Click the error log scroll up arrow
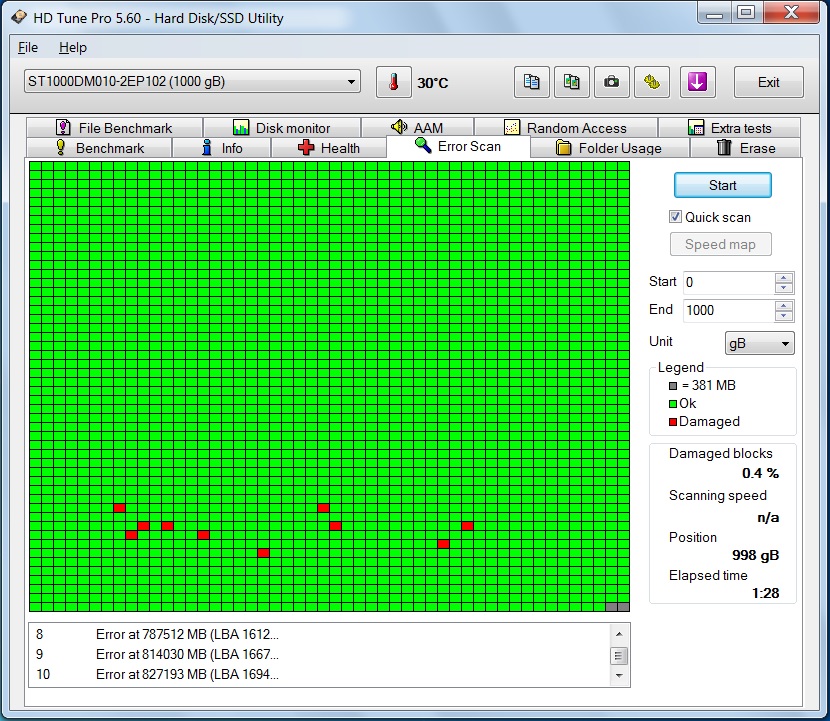The height and width of the screenshot is (721, 830). [x=619, y=634]
